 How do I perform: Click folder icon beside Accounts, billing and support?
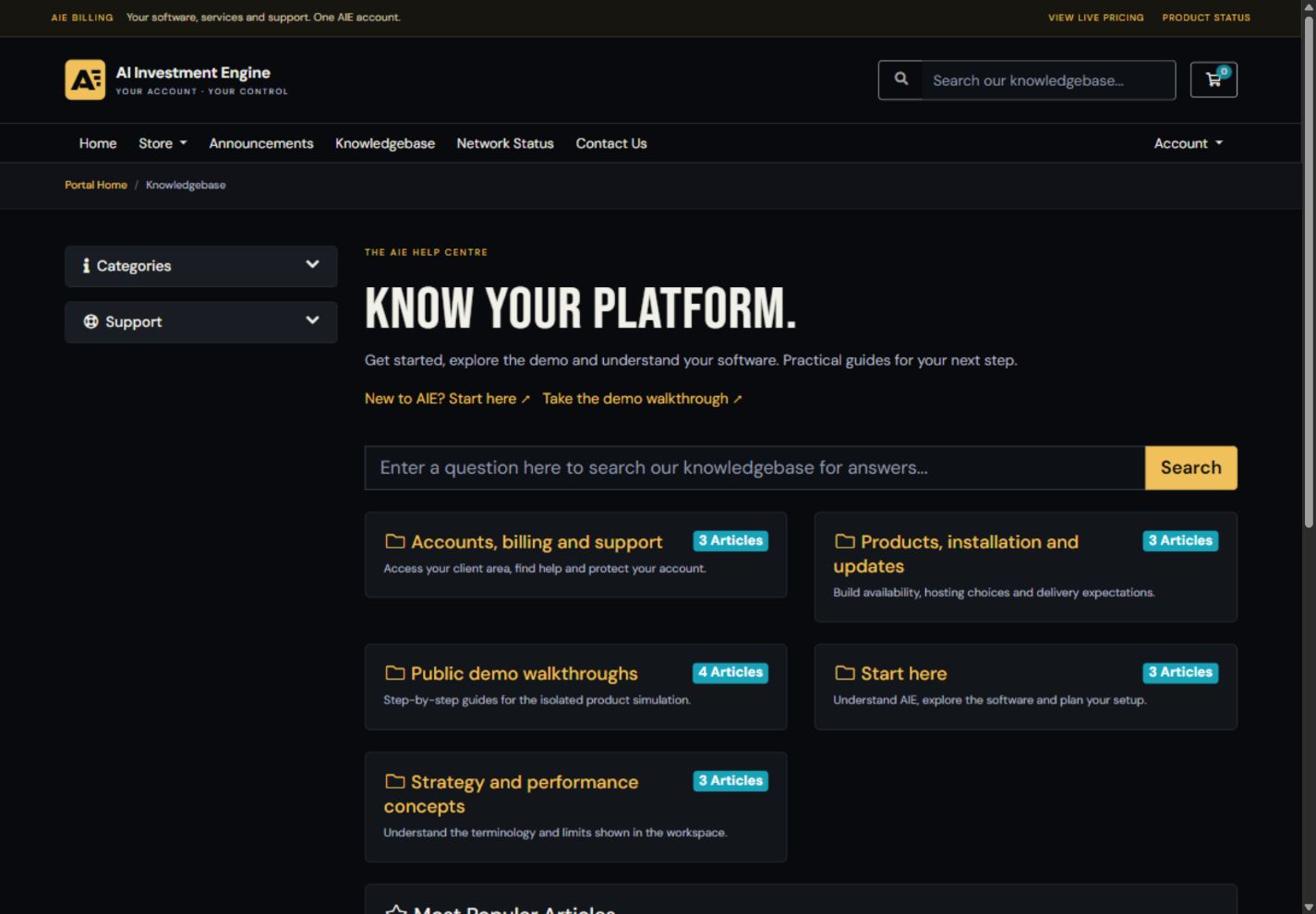pos(394,541)
